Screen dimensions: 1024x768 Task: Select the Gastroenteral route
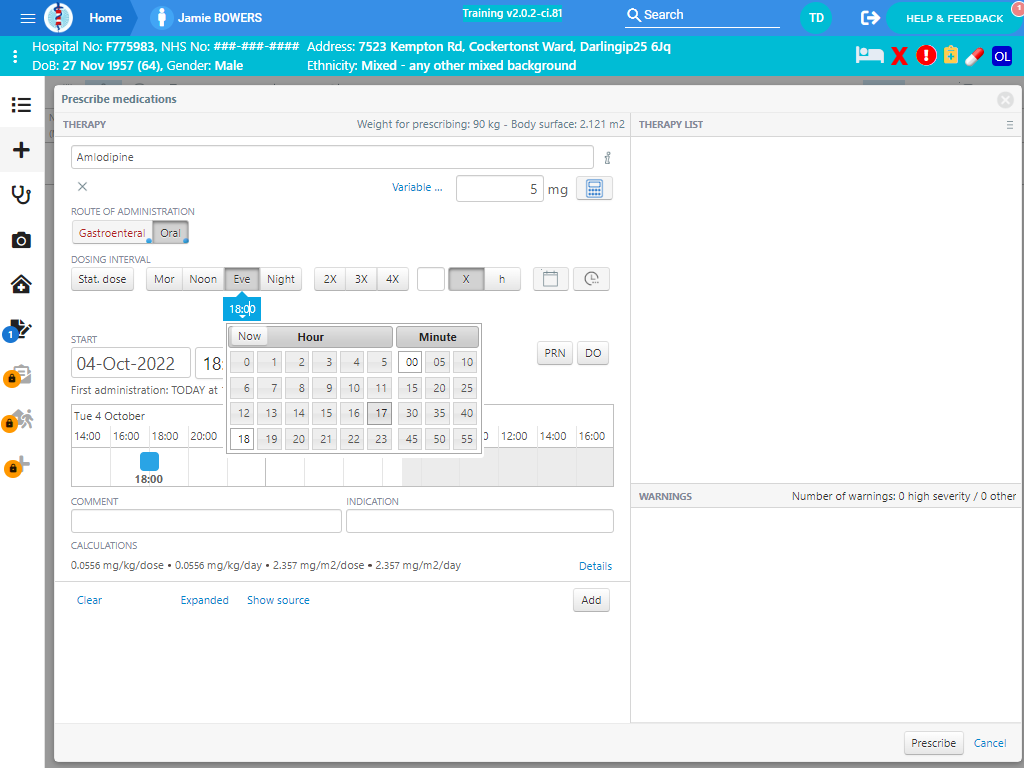click(112, 233)
